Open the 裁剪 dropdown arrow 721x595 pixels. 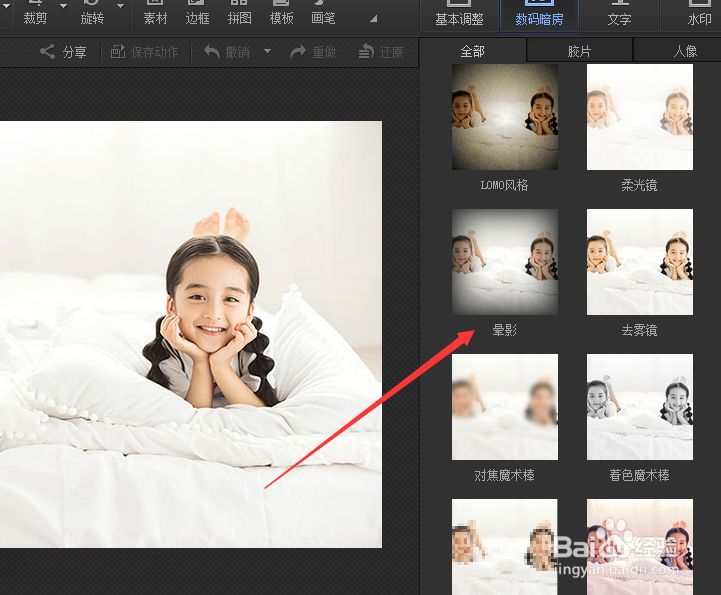pos(63,6)
